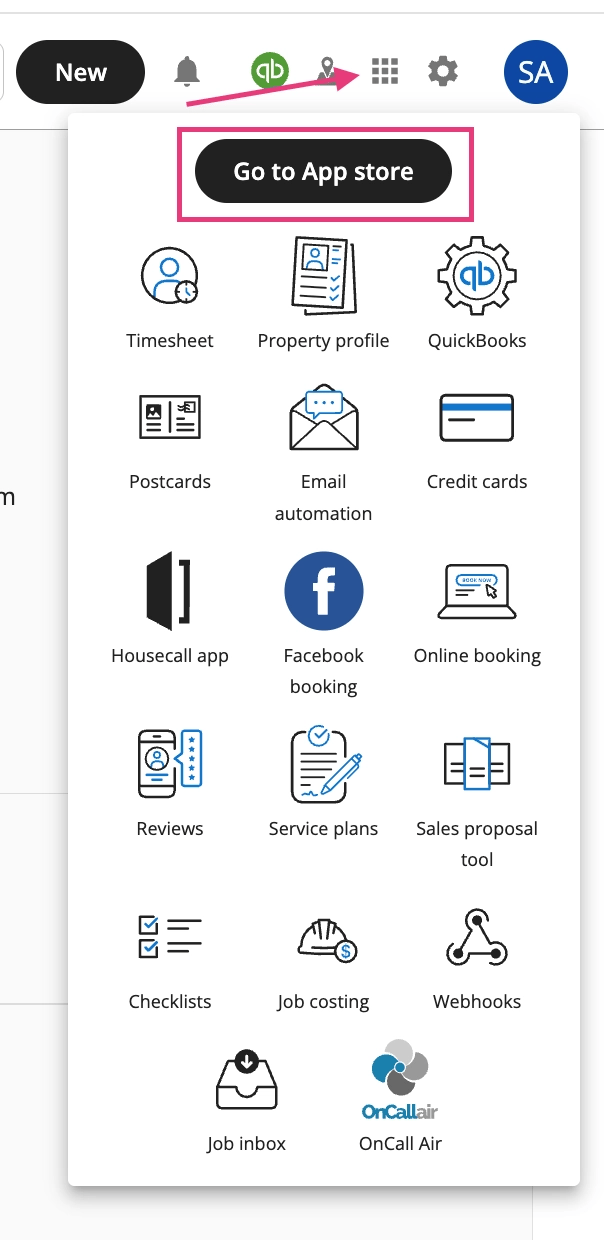
Task: Click the QuickBooks label text
Action: (x=477, y=341)
